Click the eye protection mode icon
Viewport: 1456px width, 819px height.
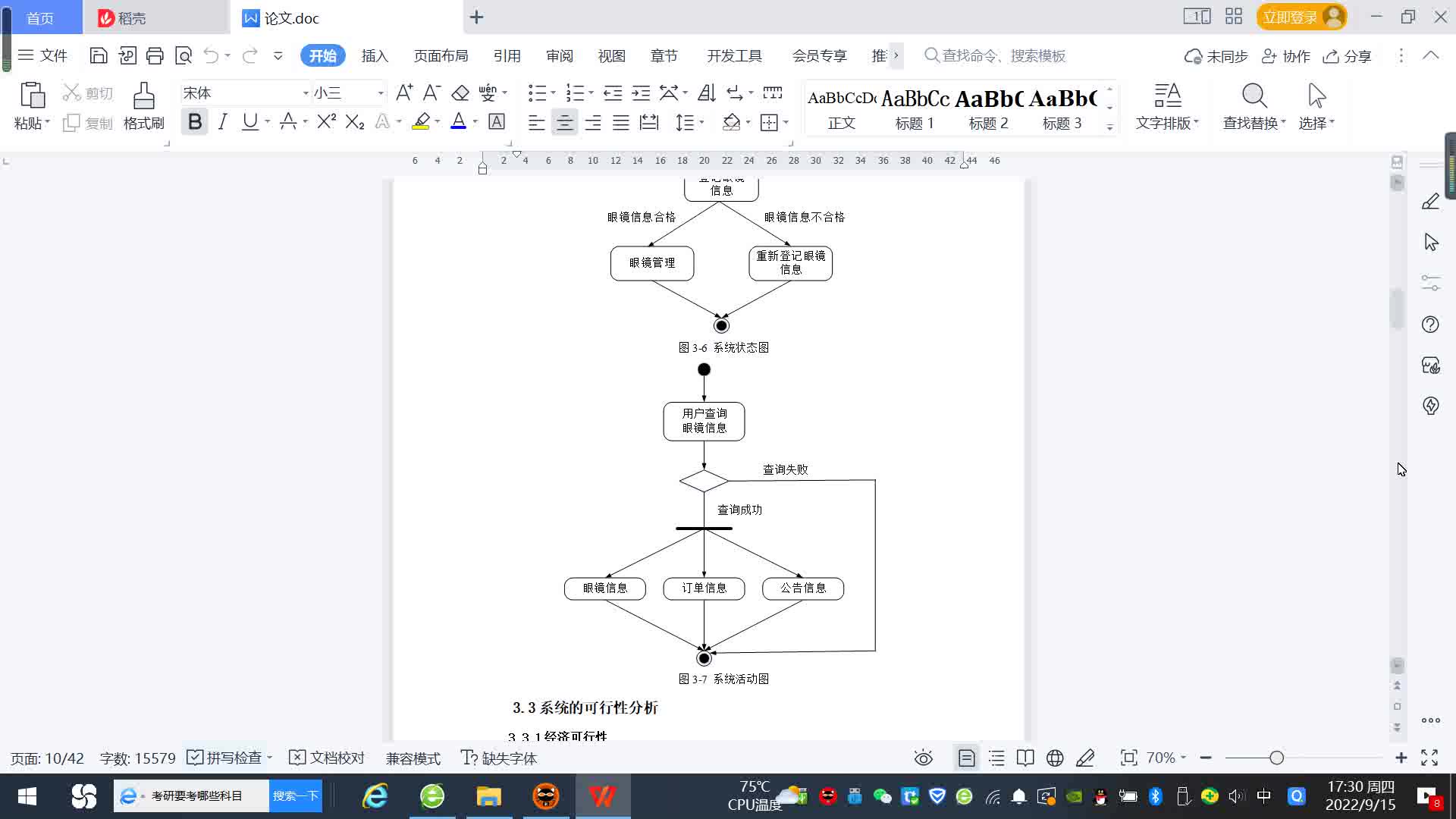tap(923, 758)
